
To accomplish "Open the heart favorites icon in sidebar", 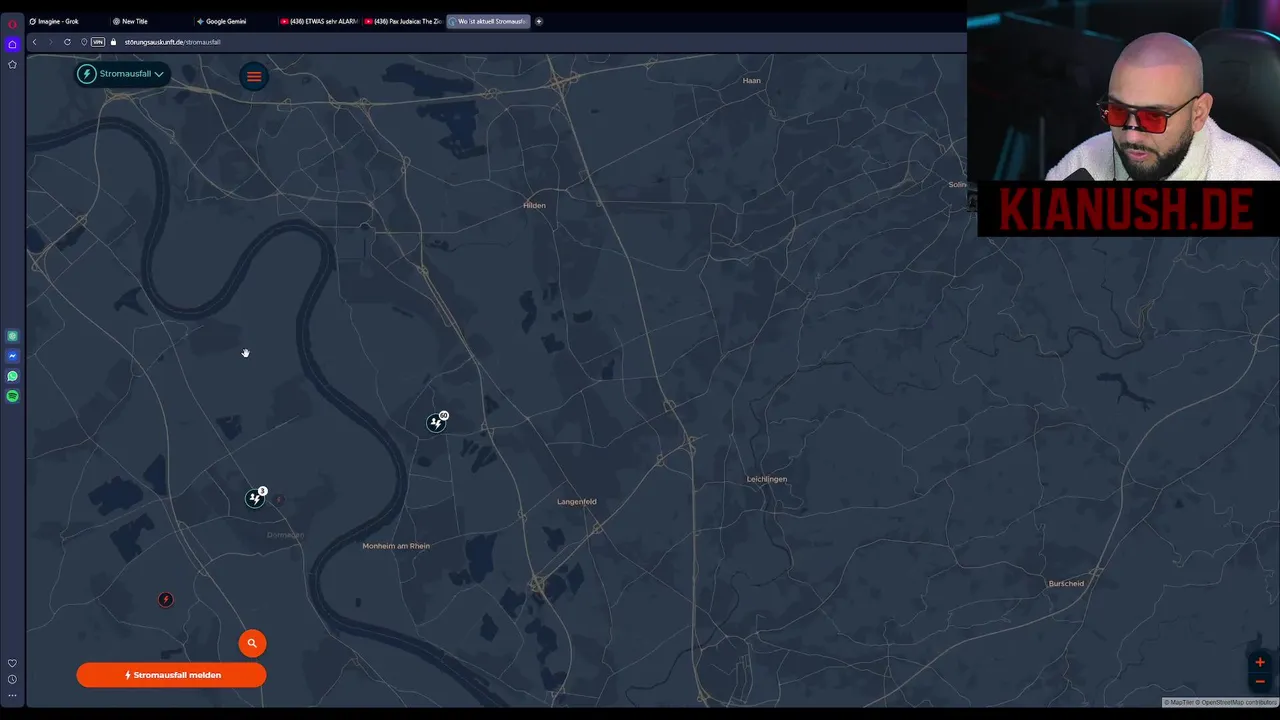I will click(12, 663).
